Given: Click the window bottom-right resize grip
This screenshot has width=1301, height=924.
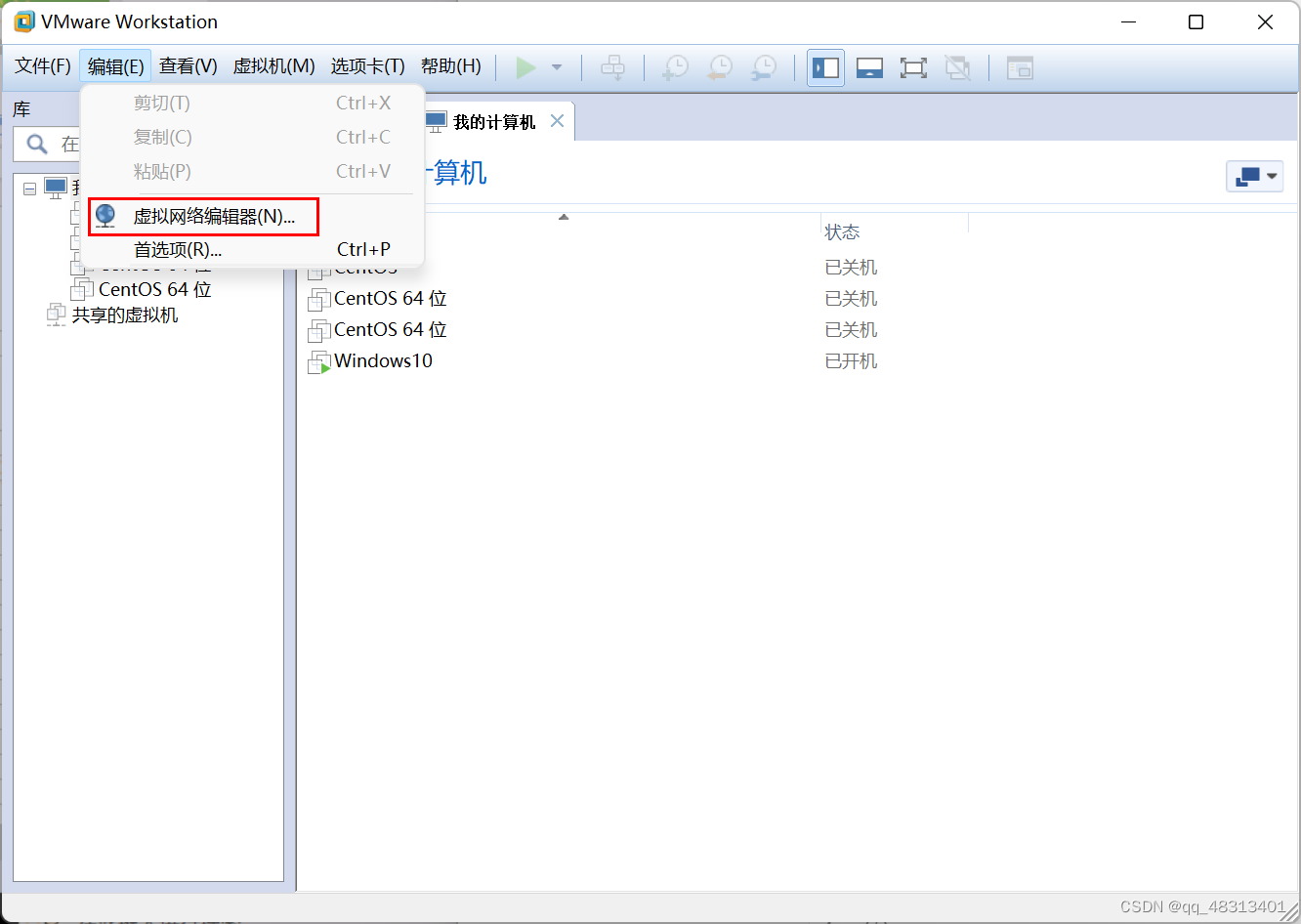Looking at the screenshot, I should click(1292, 913).
